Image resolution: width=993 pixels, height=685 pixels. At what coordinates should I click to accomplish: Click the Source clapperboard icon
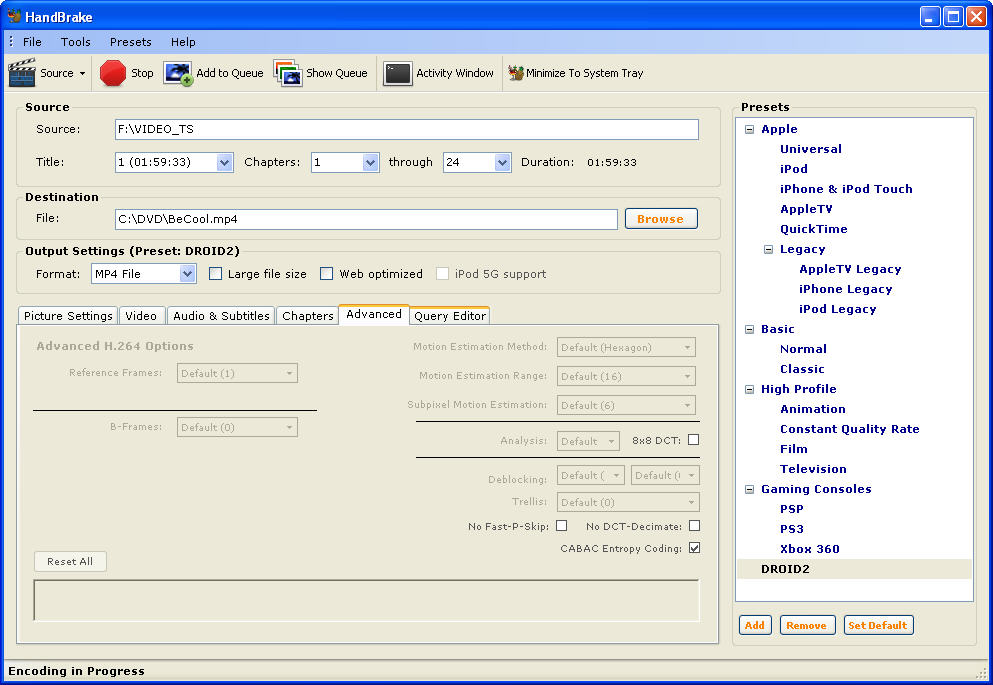click(22, 73)
